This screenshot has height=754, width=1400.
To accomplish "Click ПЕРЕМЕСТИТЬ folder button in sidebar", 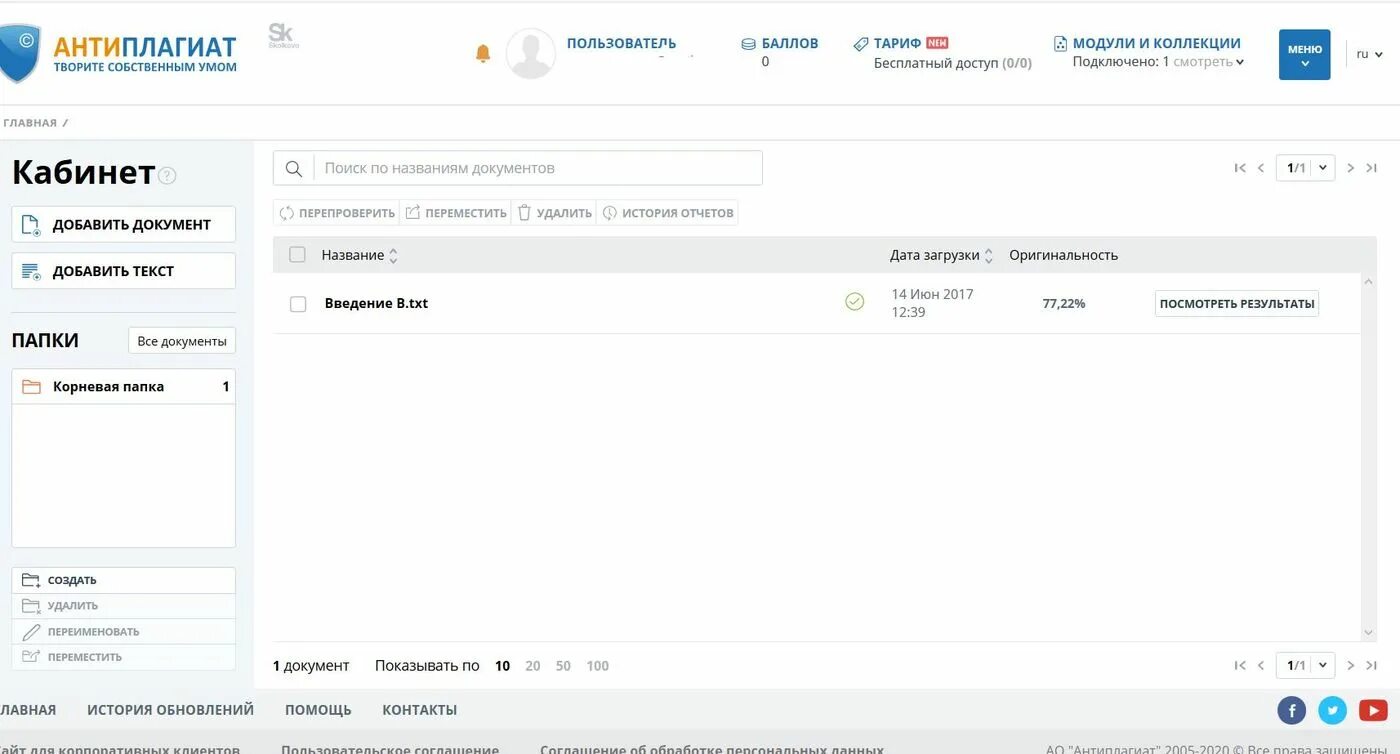I will click(124, 657).
